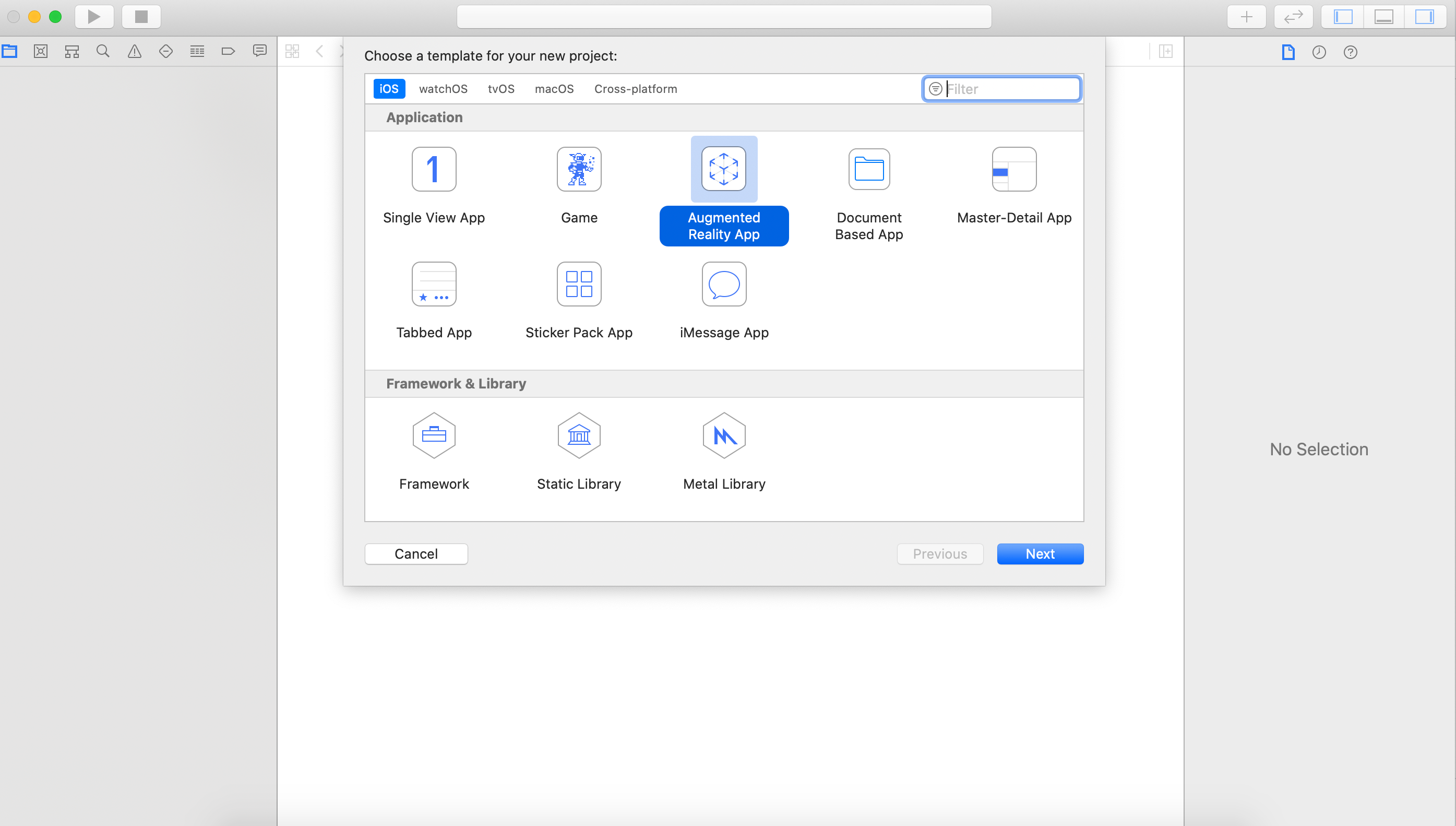This screenshot has width=1456, height=826.
Task: Toggle the bottom debug area
Action: (x=1383, y=17)
